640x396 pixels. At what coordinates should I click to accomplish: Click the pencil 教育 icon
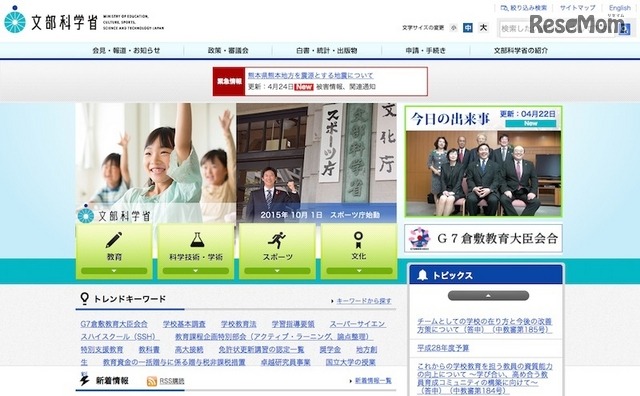114,240
